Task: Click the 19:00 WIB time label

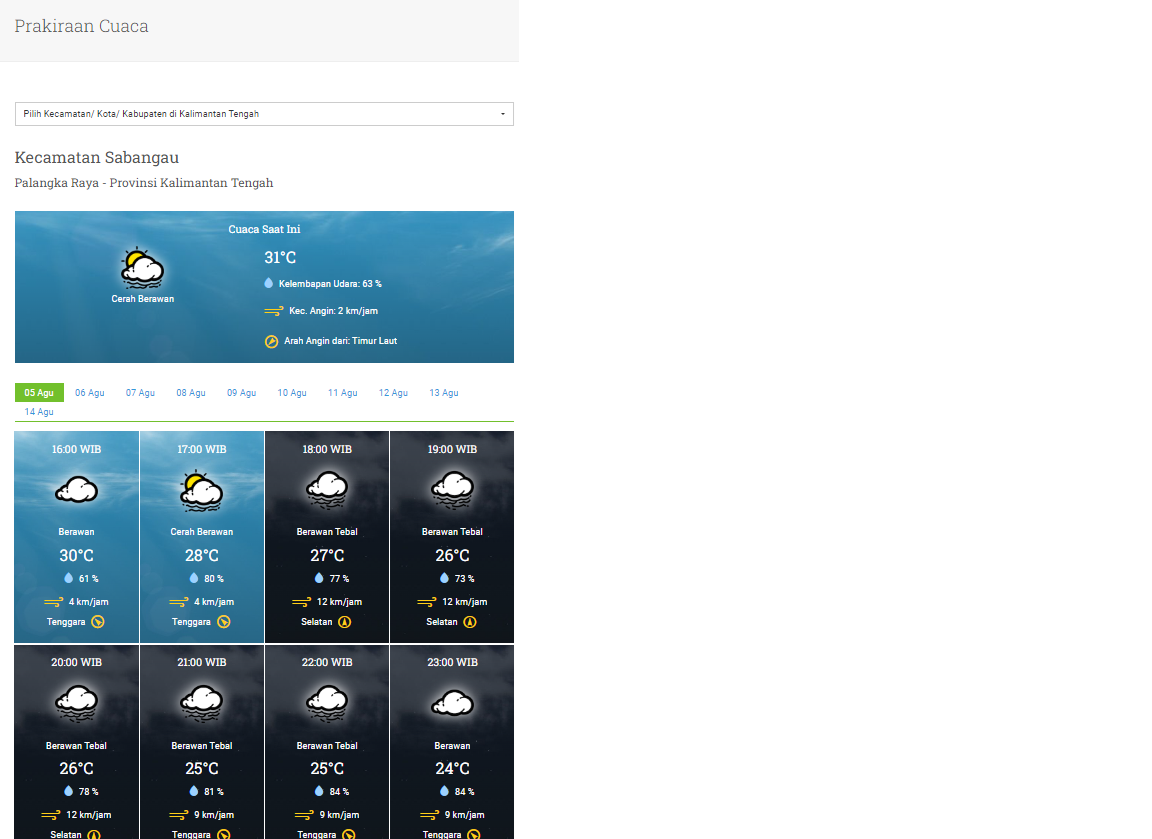Action: 453,449
